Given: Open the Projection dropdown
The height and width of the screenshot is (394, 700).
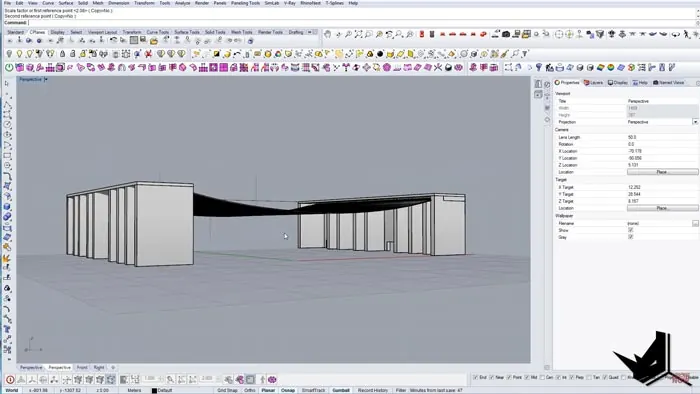Looking at the screenshot, I should [695, 122].
